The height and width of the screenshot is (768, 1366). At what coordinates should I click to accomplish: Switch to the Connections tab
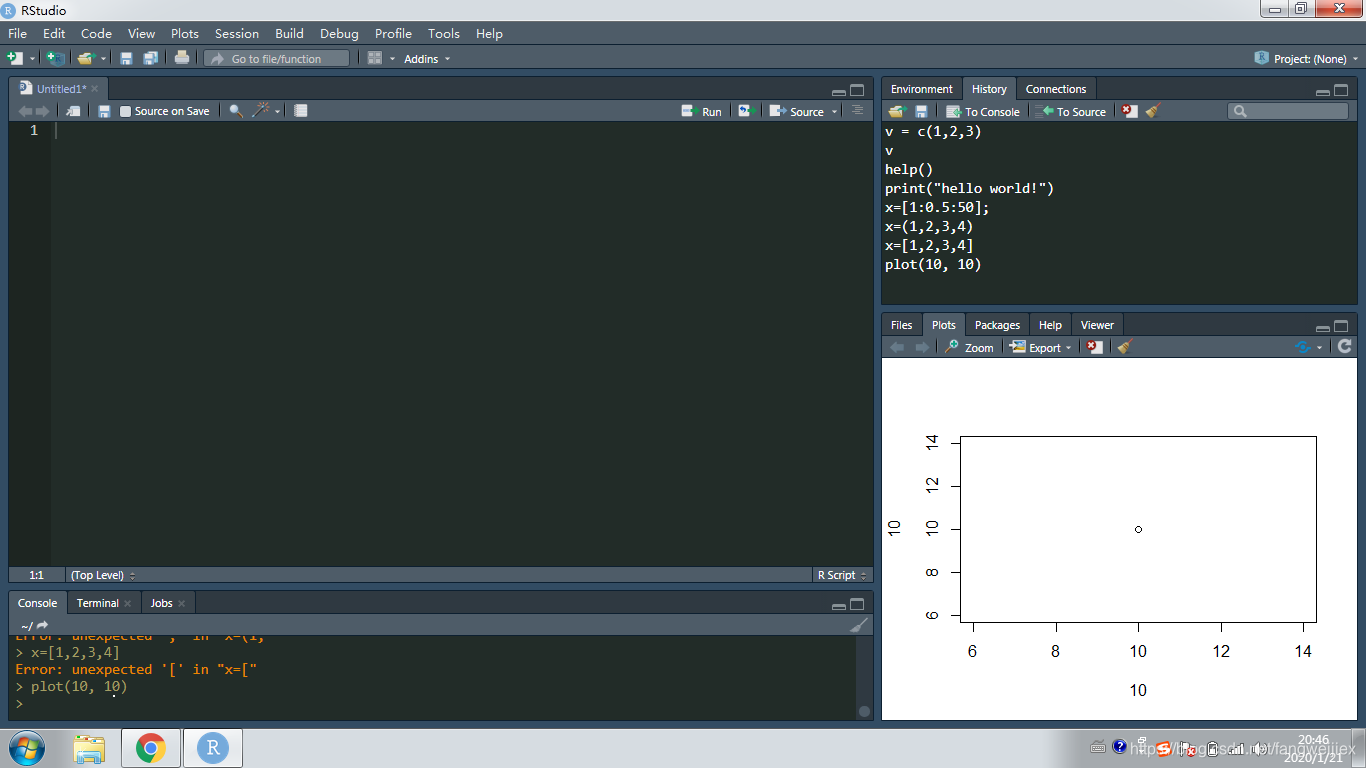point(1056,89)
